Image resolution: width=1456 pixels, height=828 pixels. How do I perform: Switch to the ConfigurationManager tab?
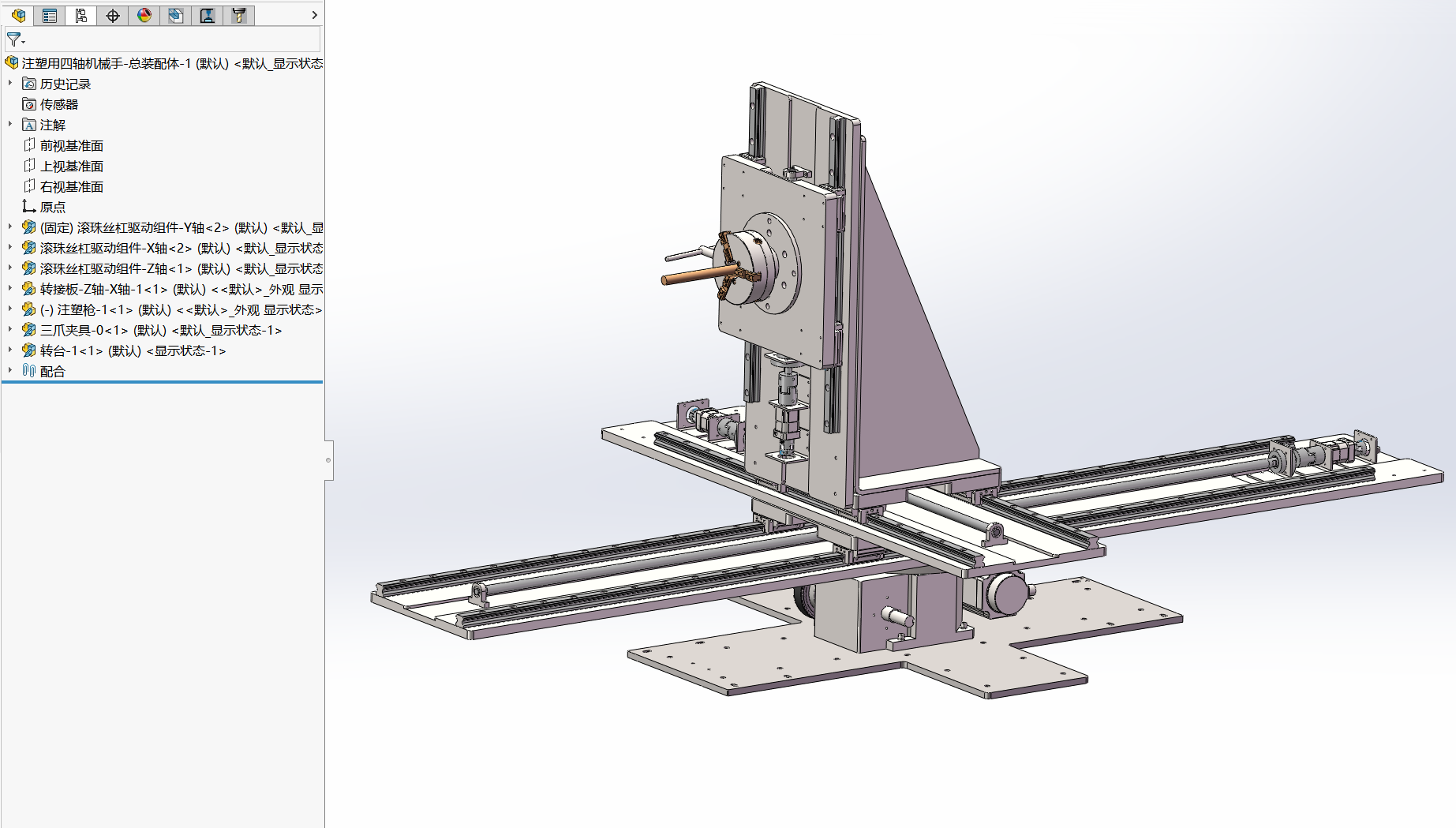81,15
